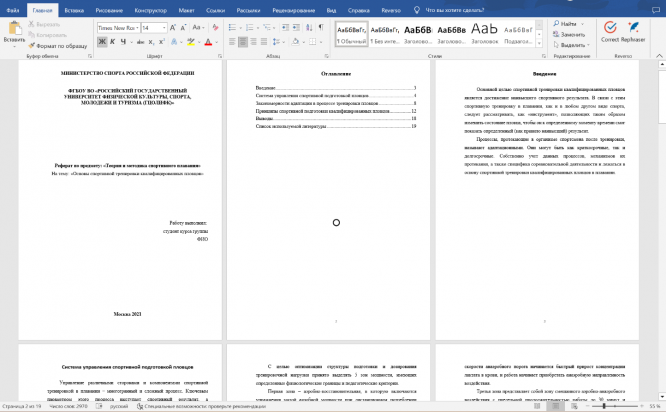Decrease paragraph indent

point(285,28)
